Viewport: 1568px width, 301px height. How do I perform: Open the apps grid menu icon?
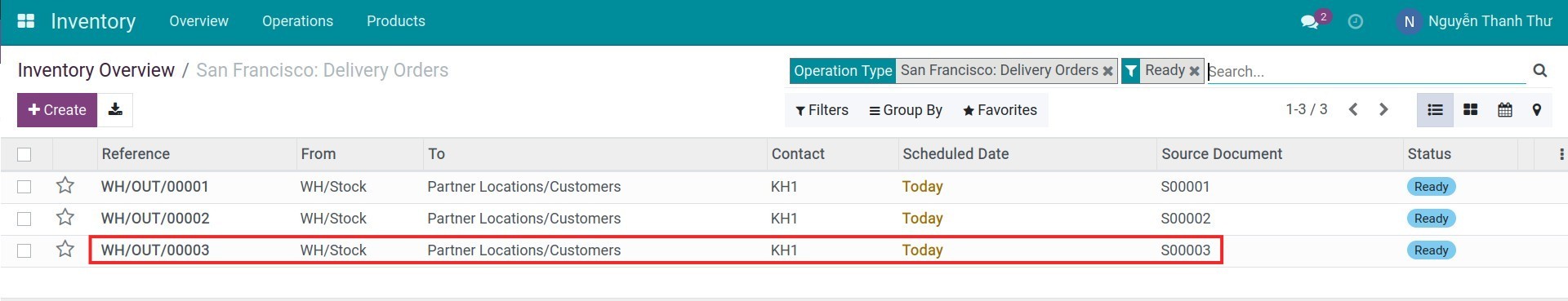pyautogui.click(x=25, y=21)
